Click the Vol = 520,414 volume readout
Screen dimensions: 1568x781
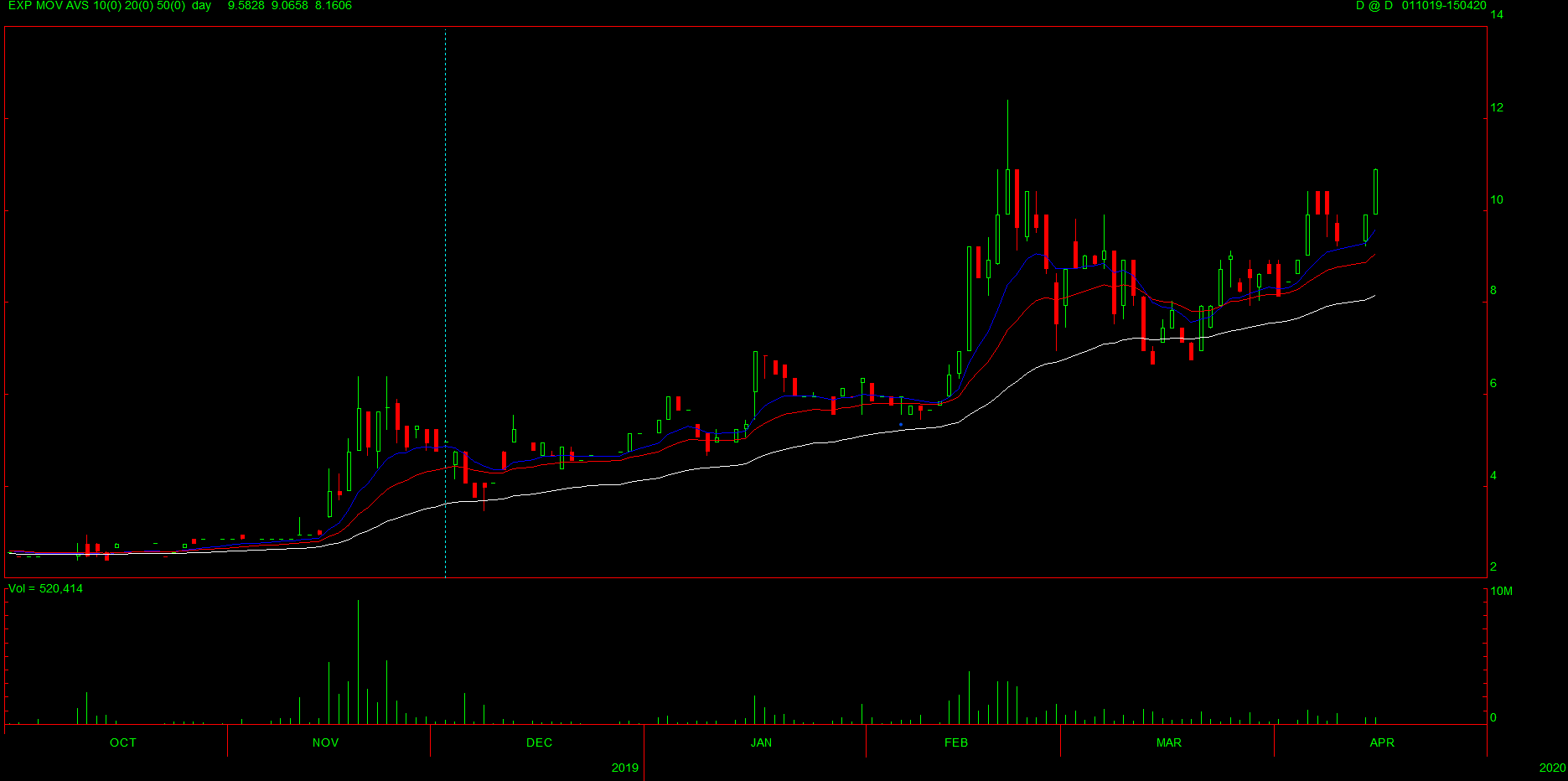[x=45, y=589]
